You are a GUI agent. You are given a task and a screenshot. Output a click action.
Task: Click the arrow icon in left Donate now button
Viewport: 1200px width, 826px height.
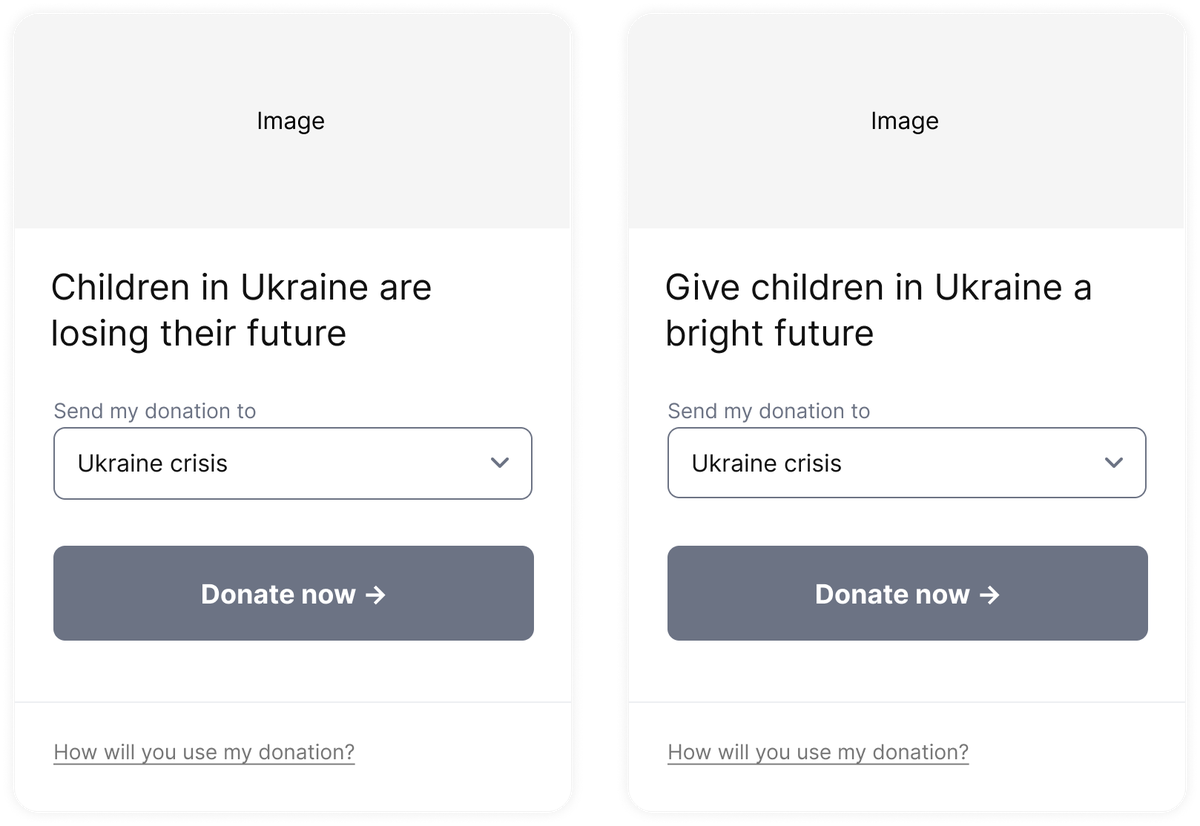(375, 594)
